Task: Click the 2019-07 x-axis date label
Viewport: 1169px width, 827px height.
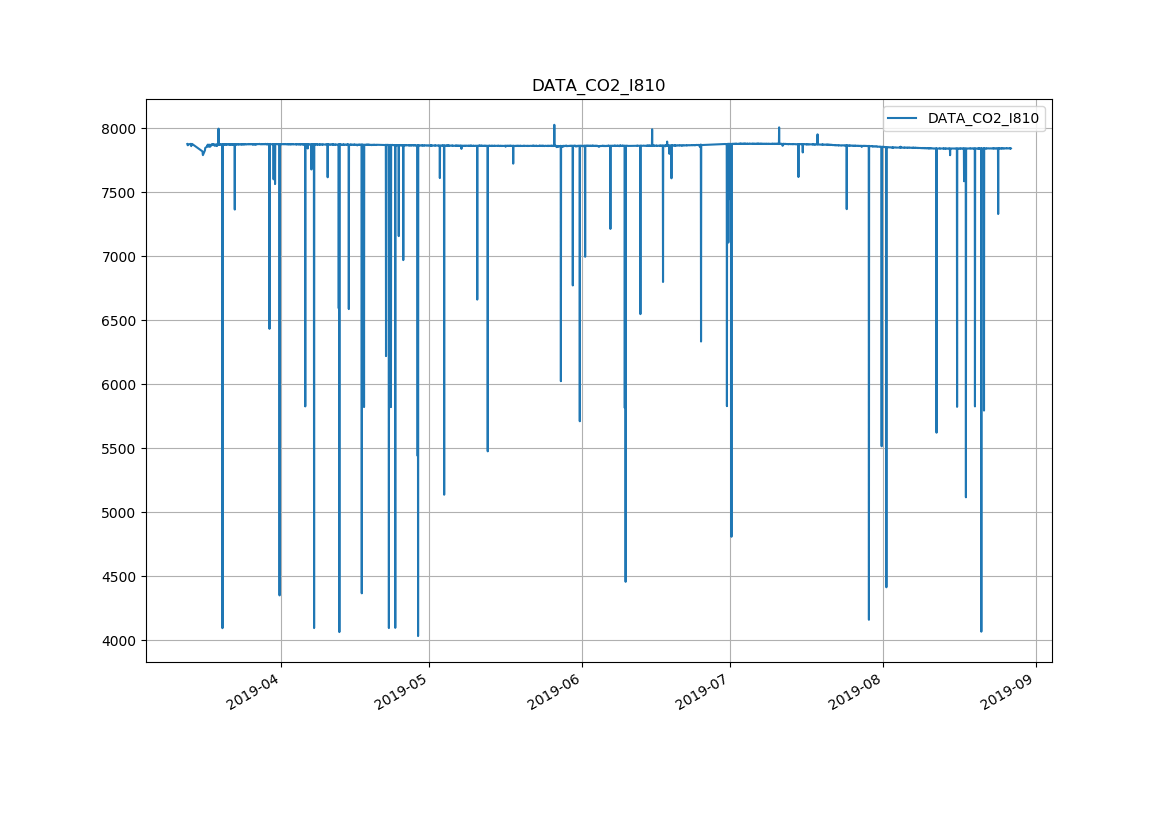Action: coord(706,689)
